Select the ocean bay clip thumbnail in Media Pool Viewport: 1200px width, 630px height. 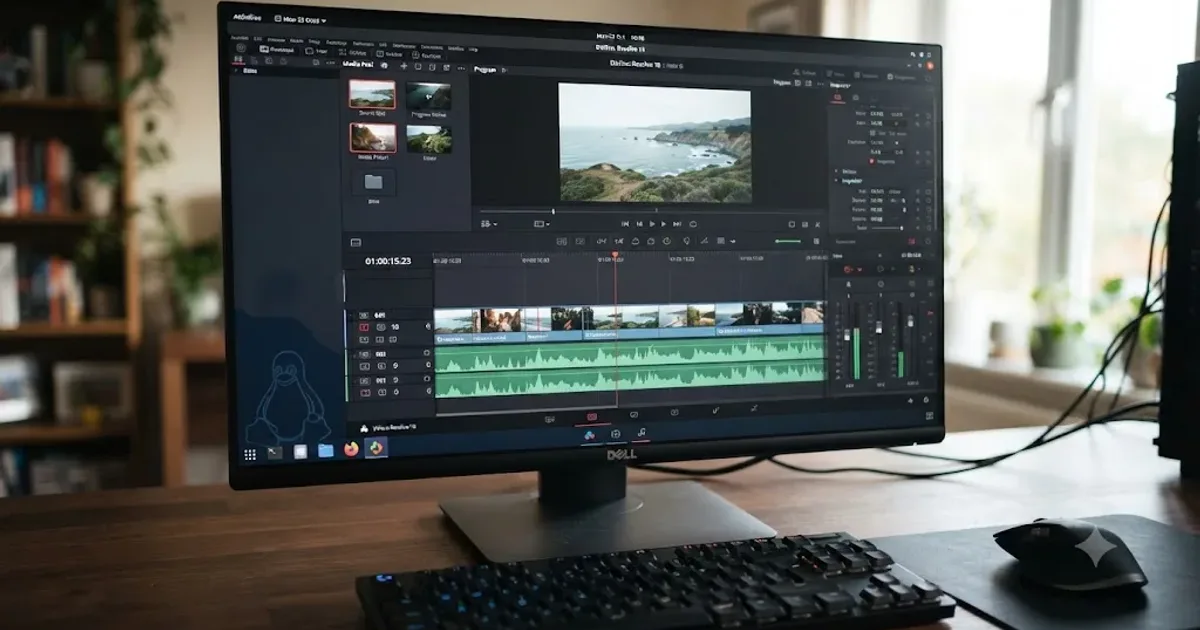pyautogui.click(x=373, y=94)
